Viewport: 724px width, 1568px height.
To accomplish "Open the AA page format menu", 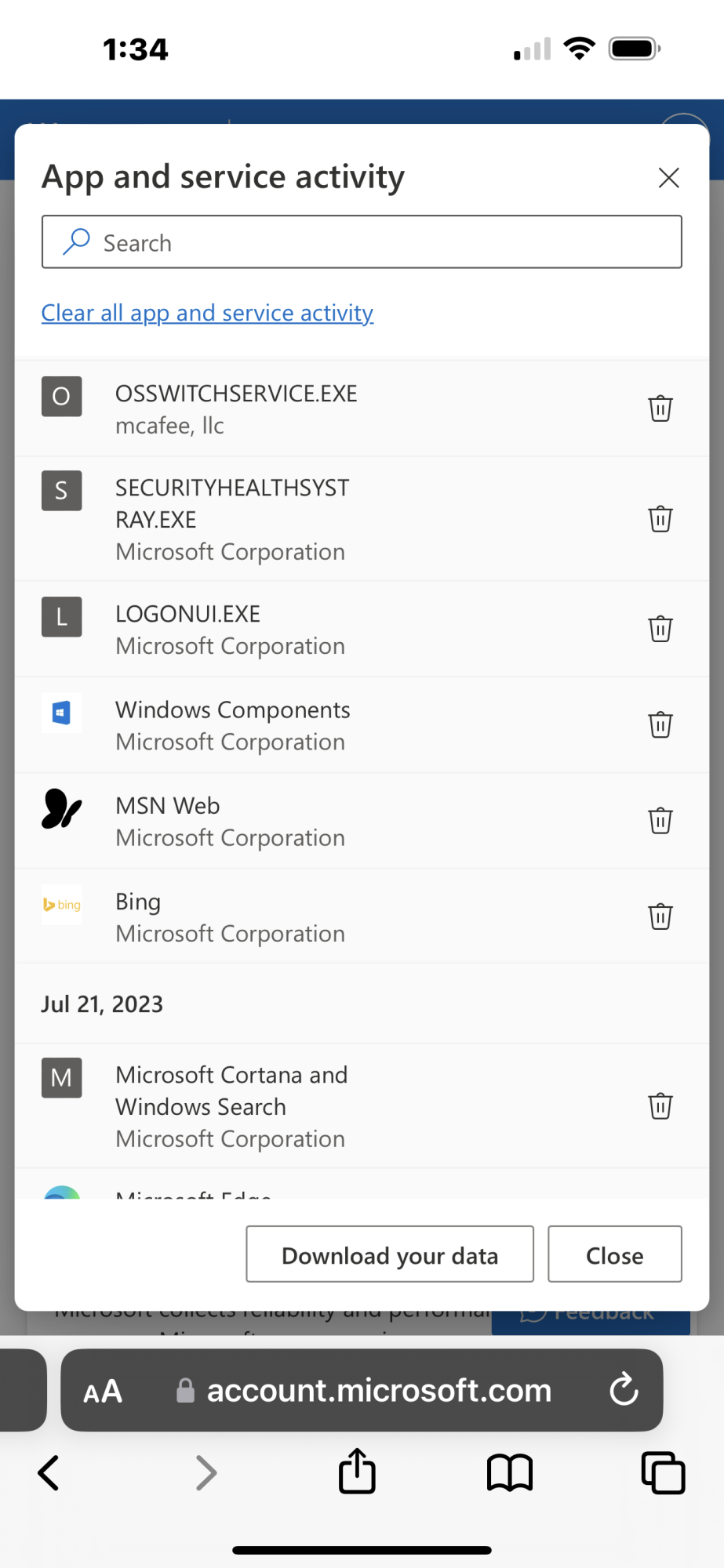I will click(x=103, y=1392).
